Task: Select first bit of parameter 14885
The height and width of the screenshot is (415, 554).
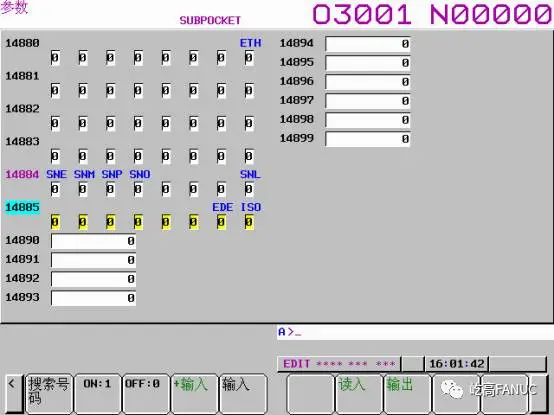Action: [x=55, y=222]
